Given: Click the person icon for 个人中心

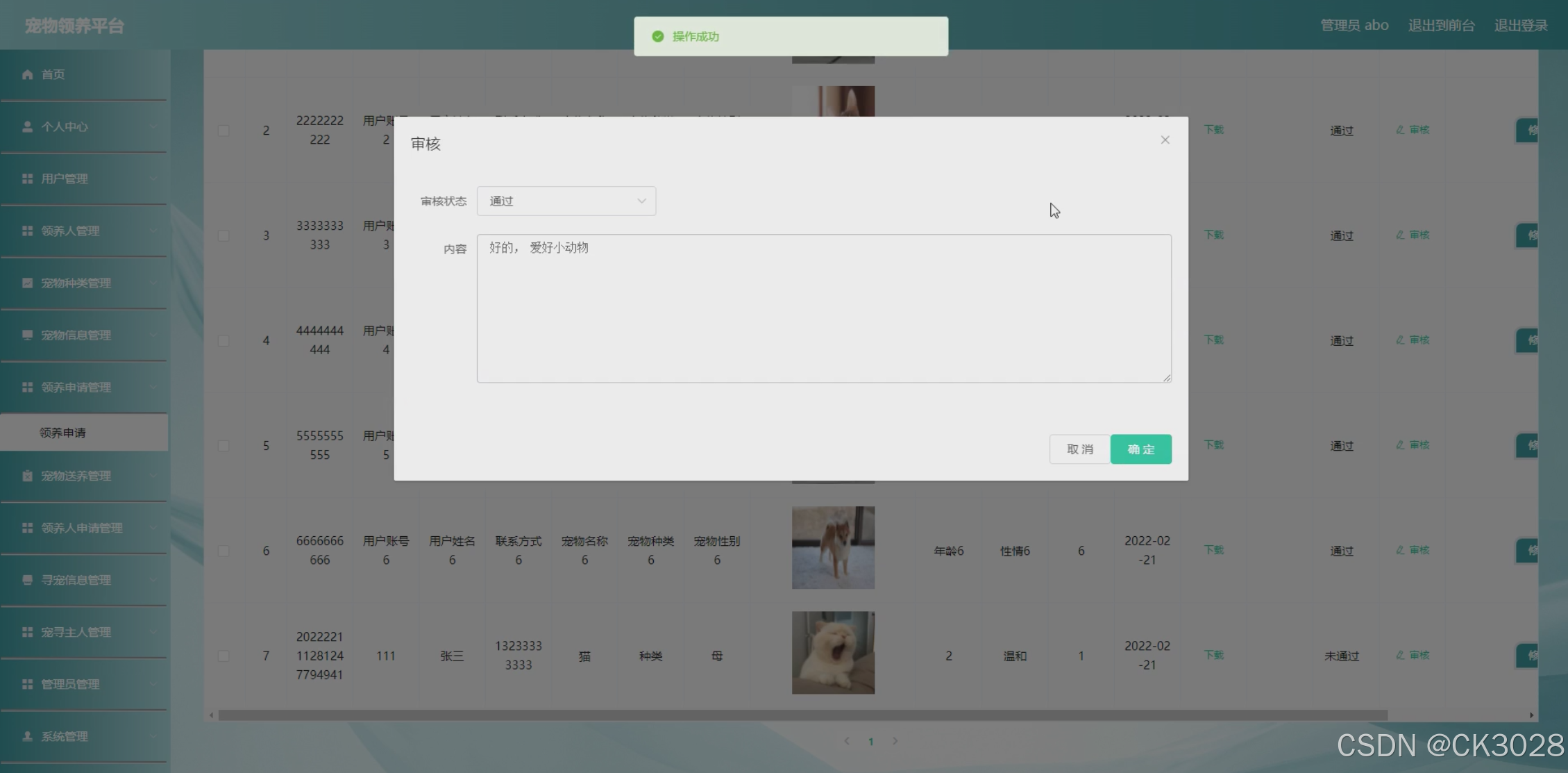Looking at the screenshot, I should pyautogui.click(x=27, y=126).
